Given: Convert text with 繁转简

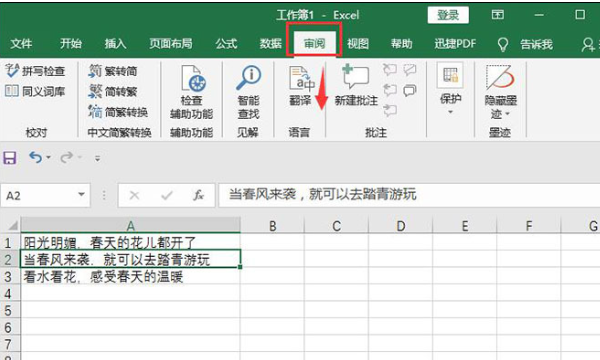Looking at the screenshot, I should coord(112,71).
